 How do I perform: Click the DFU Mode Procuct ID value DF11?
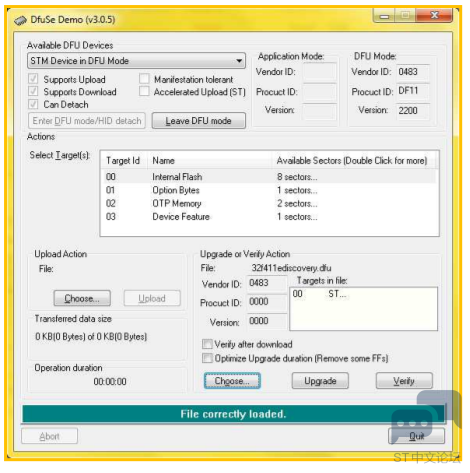(412, 91)
